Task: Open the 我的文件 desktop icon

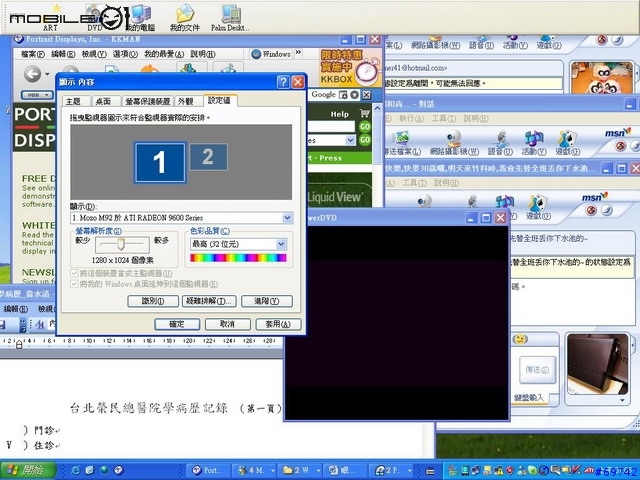Action: [185, 18]
